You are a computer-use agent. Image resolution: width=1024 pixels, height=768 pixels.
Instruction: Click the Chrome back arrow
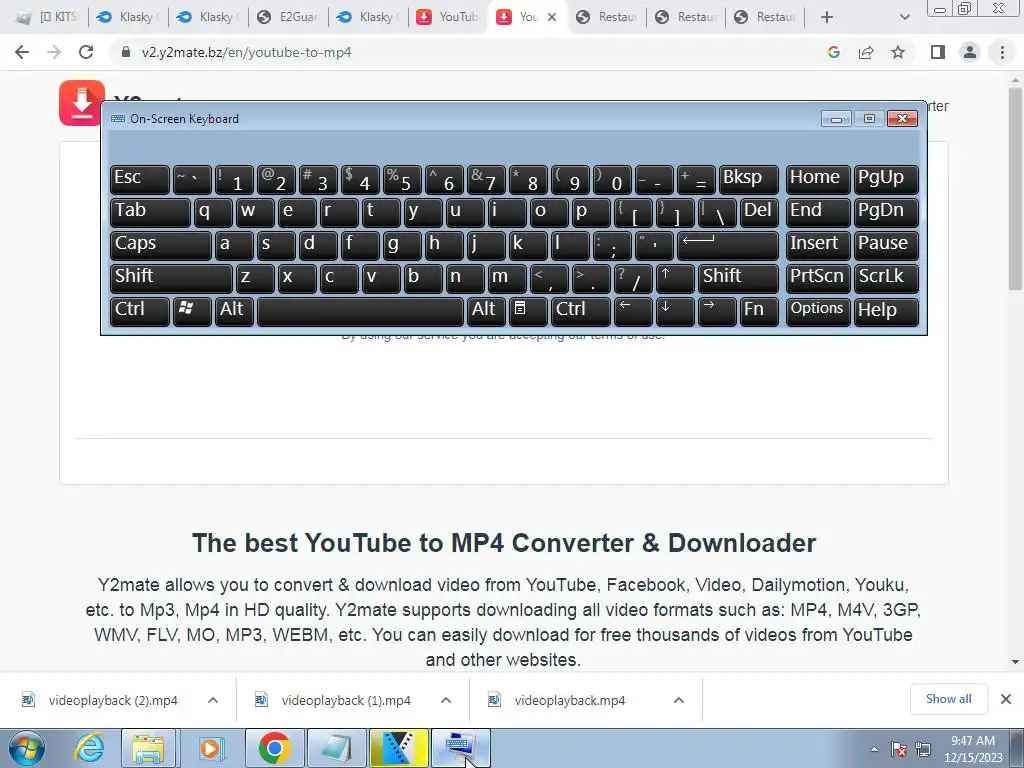click(22, 52)
